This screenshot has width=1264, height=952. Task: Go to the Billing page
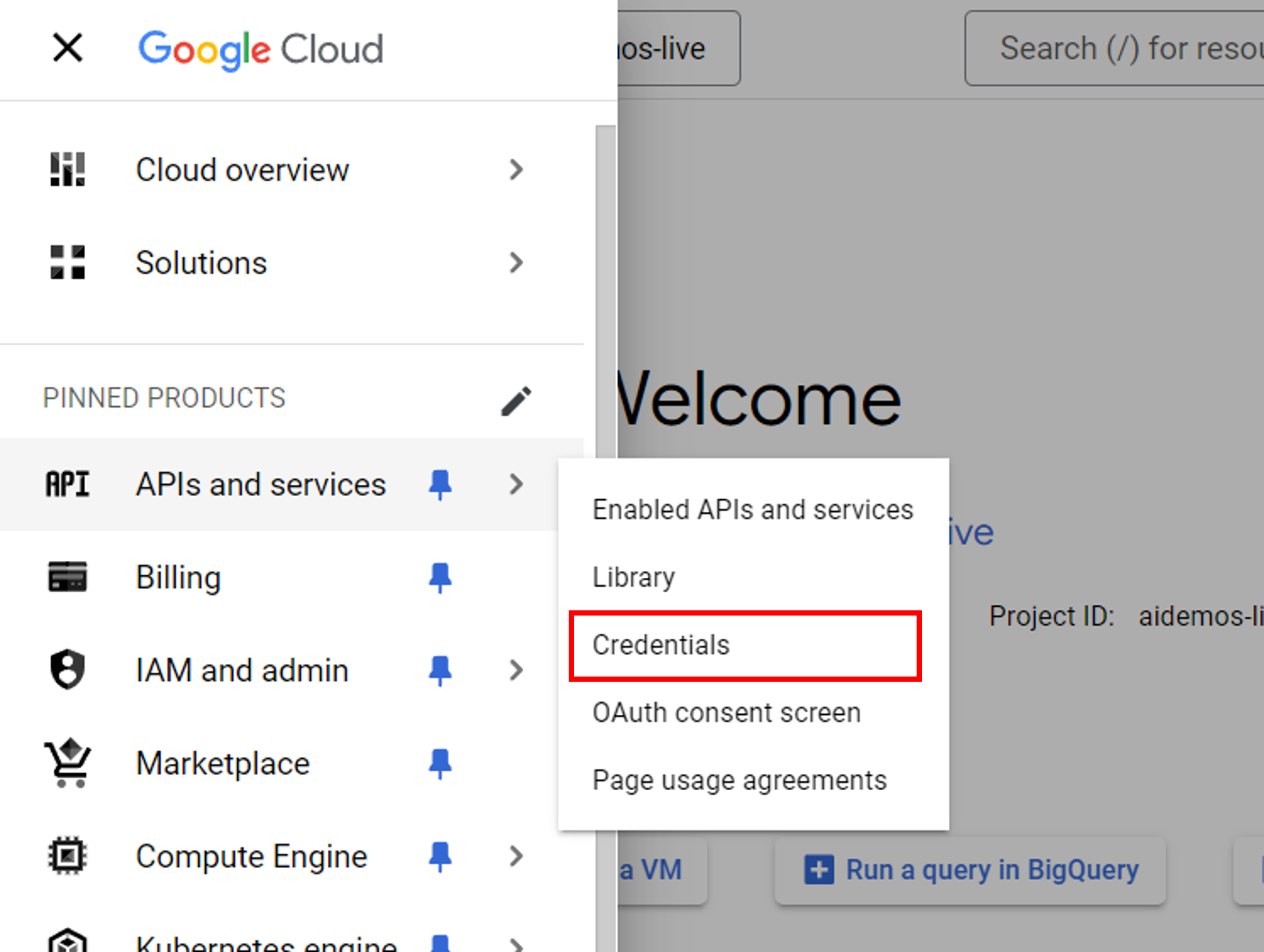click(292, 577)
